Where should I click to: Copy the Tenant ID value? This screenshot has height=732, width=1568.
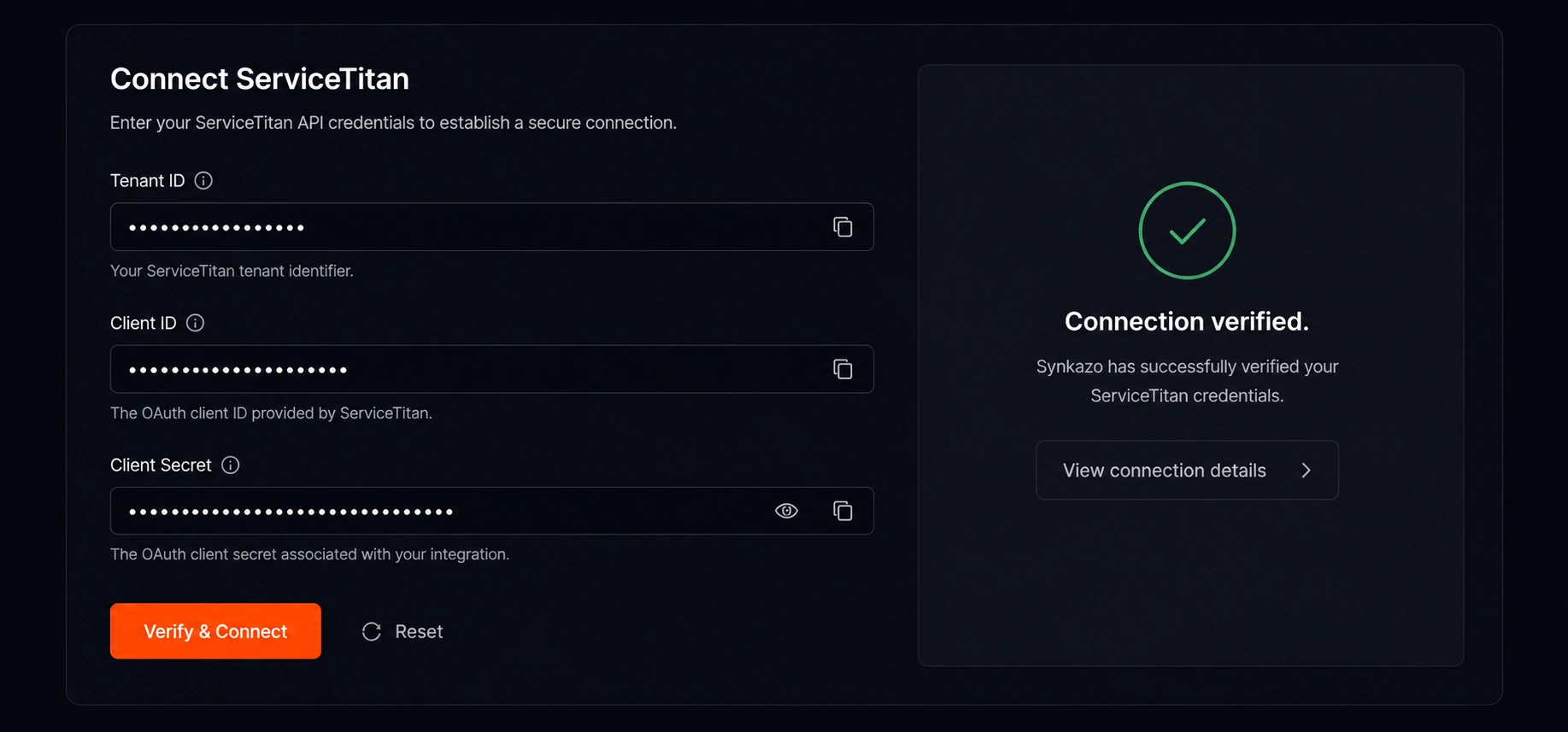tap(843, 226)
